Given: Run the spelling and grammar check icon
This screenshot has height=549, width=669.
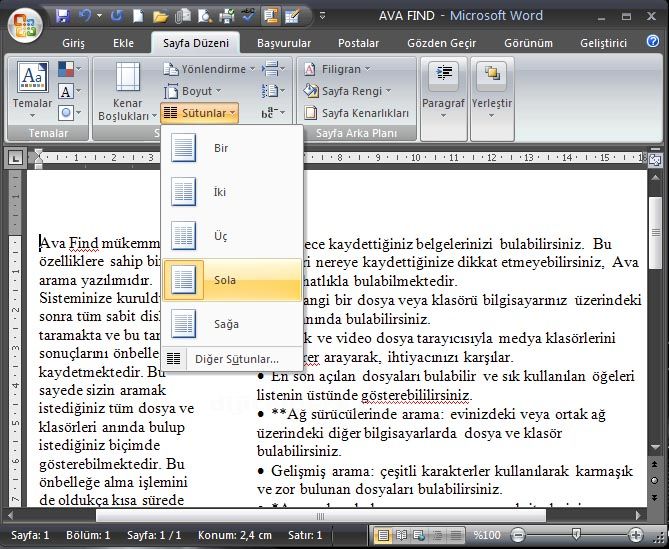Looking at the screenshot, I should pos(248,16).
